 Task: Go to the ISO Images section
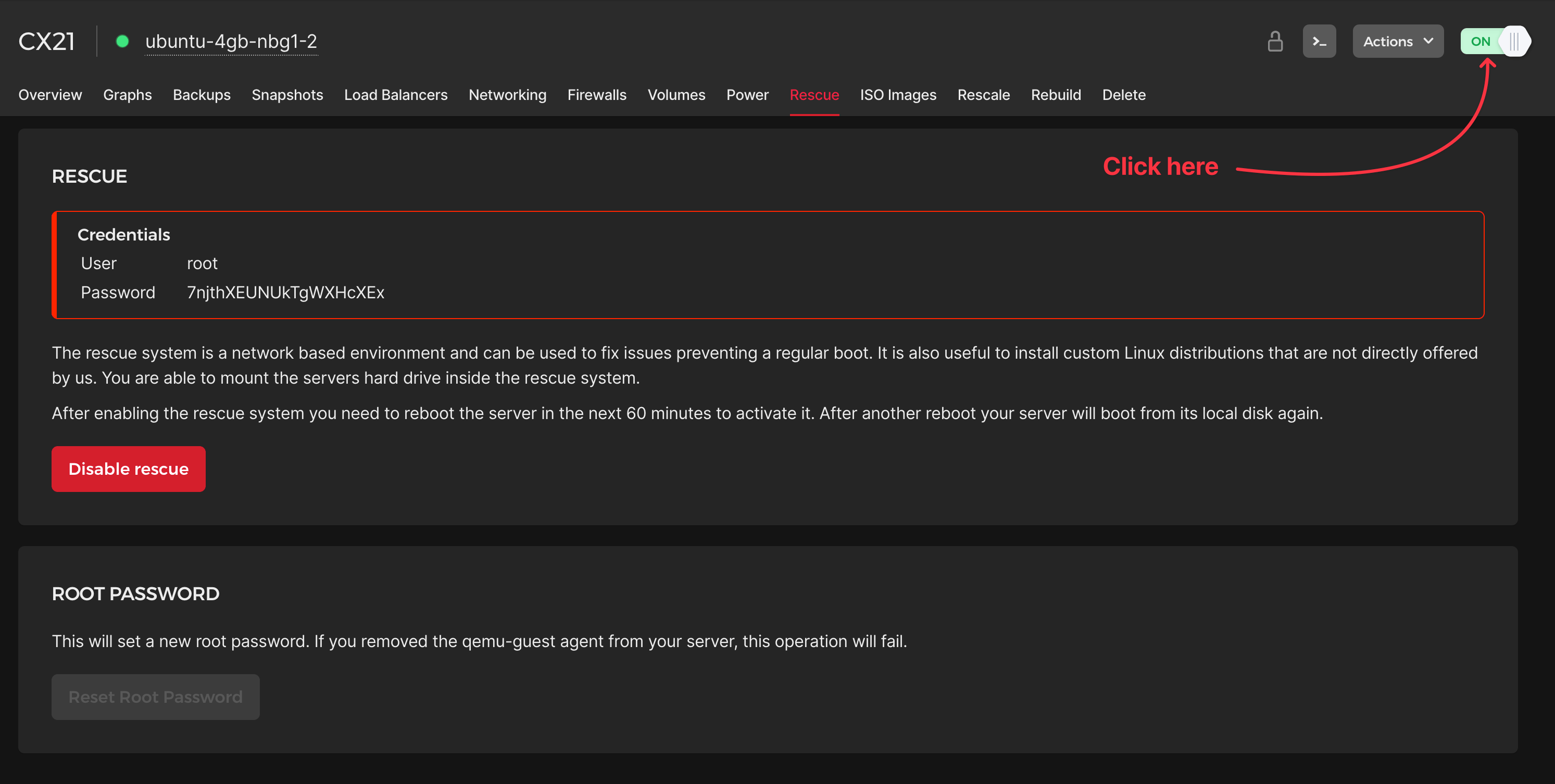pos(898,95)
